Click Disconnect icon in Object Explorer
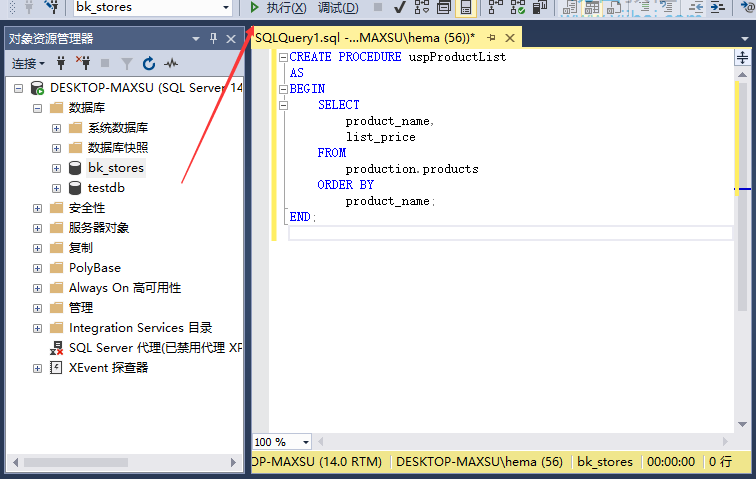This screenshot has height=479, width=756. click(x=83, y=63)
